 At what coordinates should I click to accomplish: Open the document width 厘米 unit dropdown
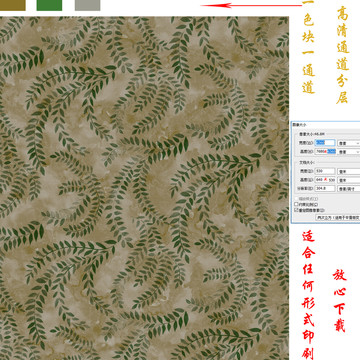[349, 172]
